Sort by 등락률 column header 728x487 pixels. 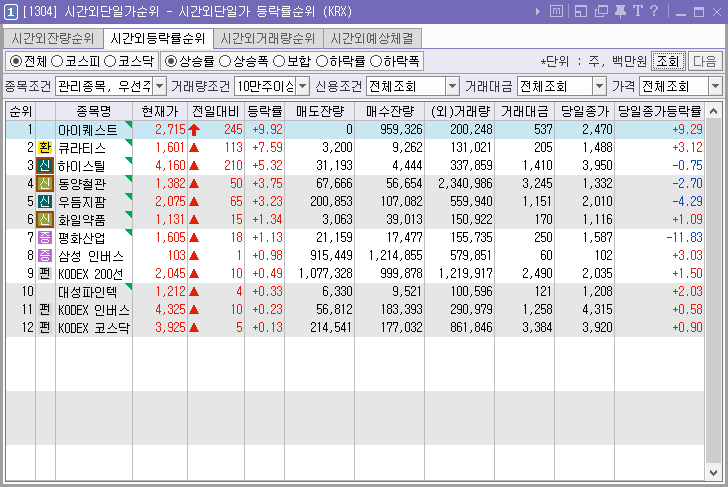(265, 111)
